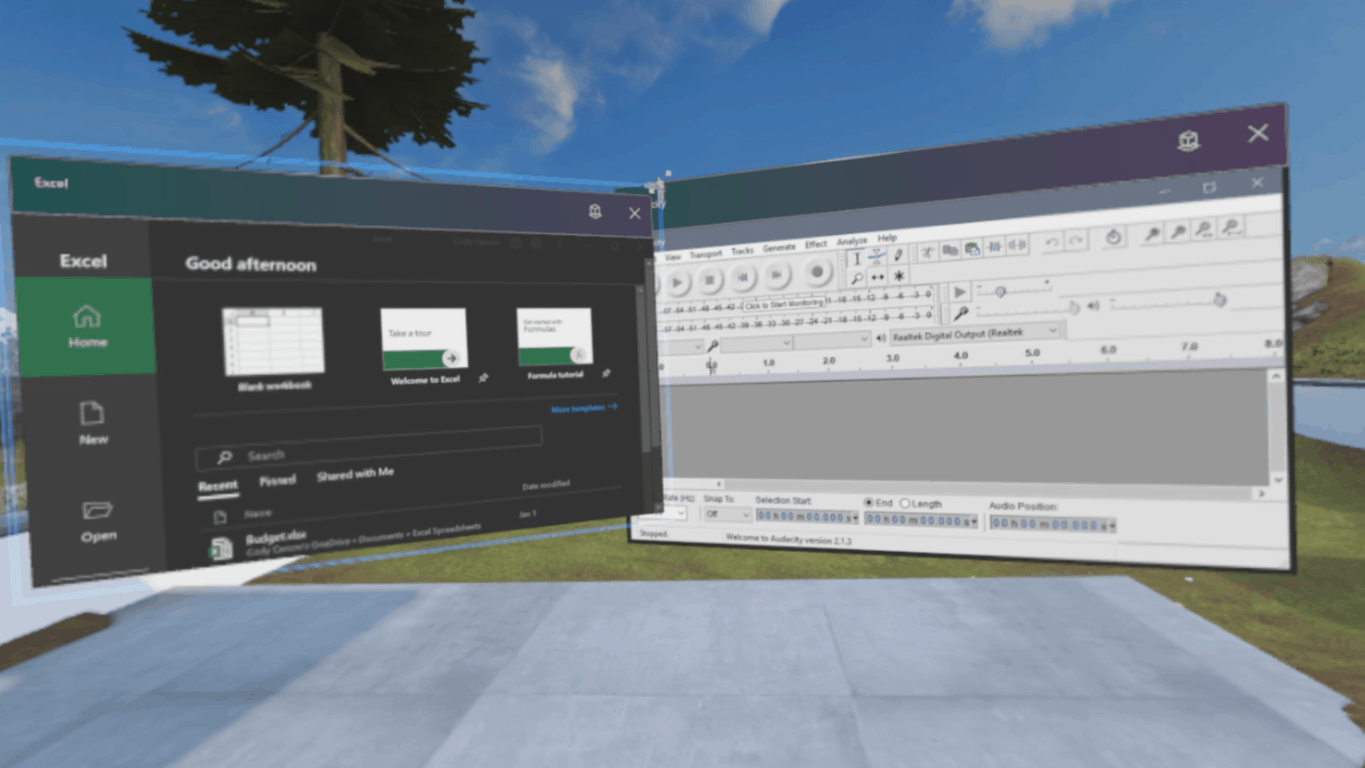Click the Audacity Copy icon
1365x768 pixels.
click(x=950, y=250)
